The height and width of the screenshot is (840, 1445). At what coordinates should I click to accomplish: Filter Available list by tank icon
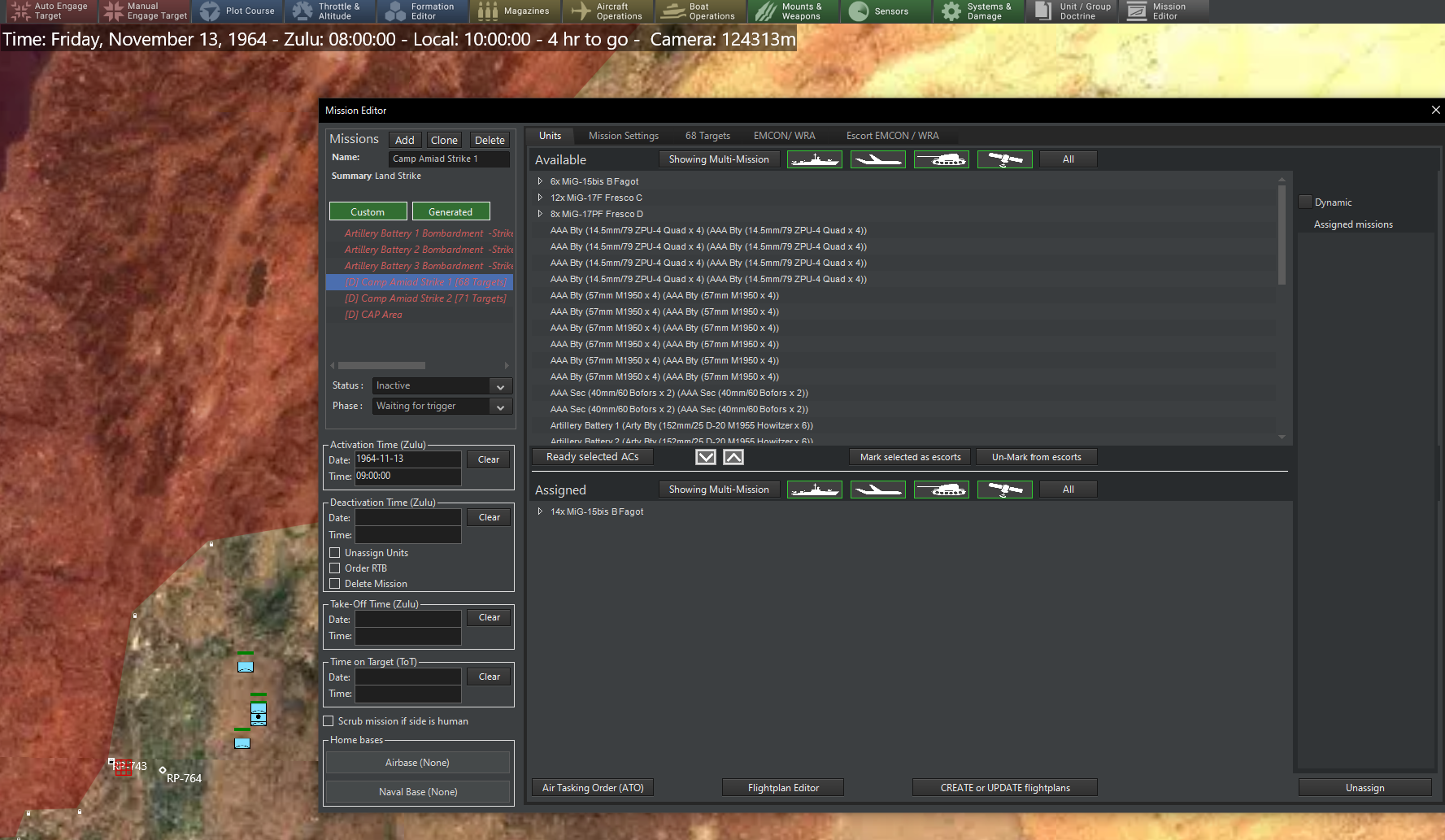941,159
